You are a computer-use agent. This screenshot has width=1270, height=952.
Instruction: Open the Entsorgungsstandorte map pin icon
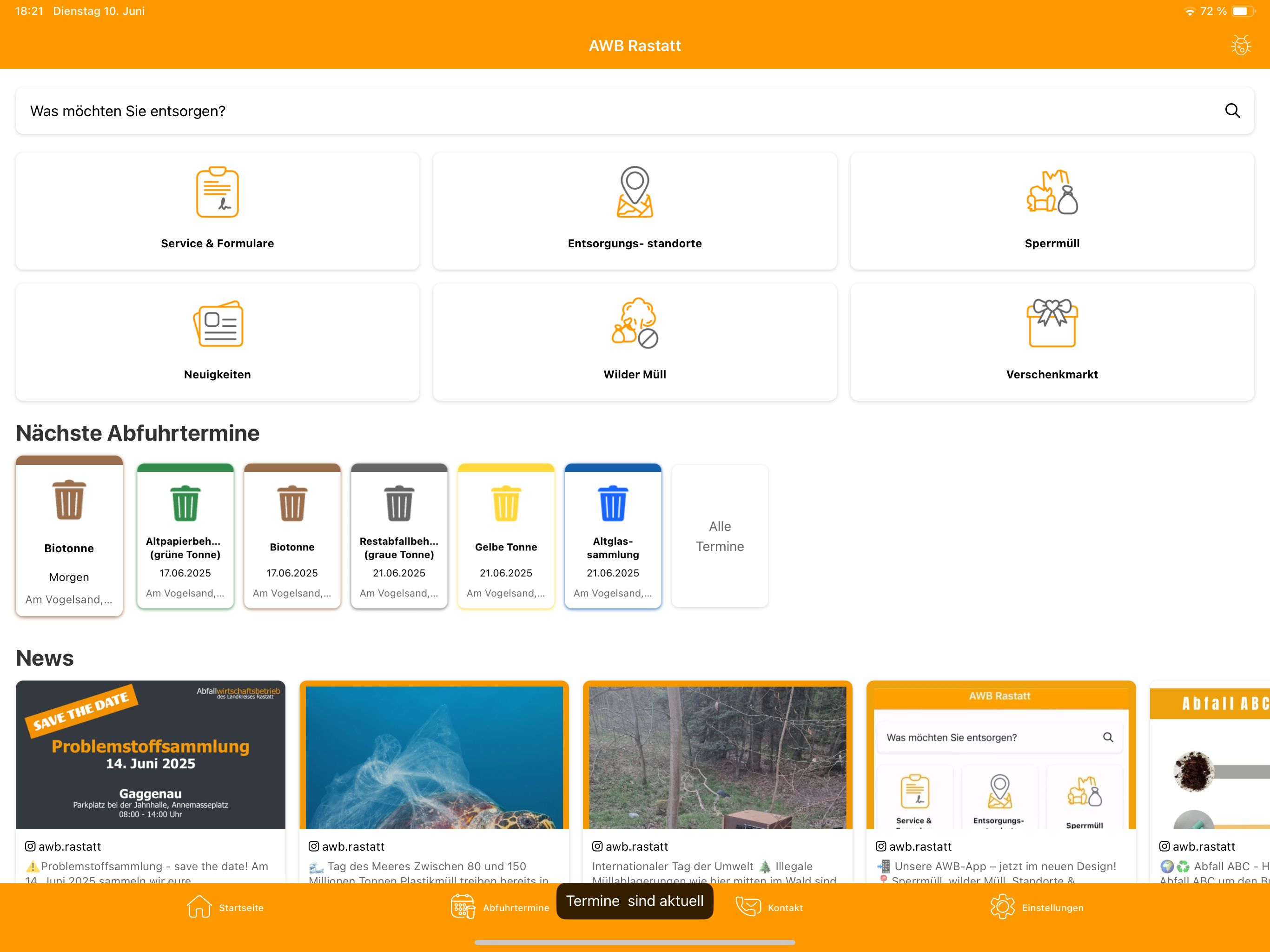[635, 192]
